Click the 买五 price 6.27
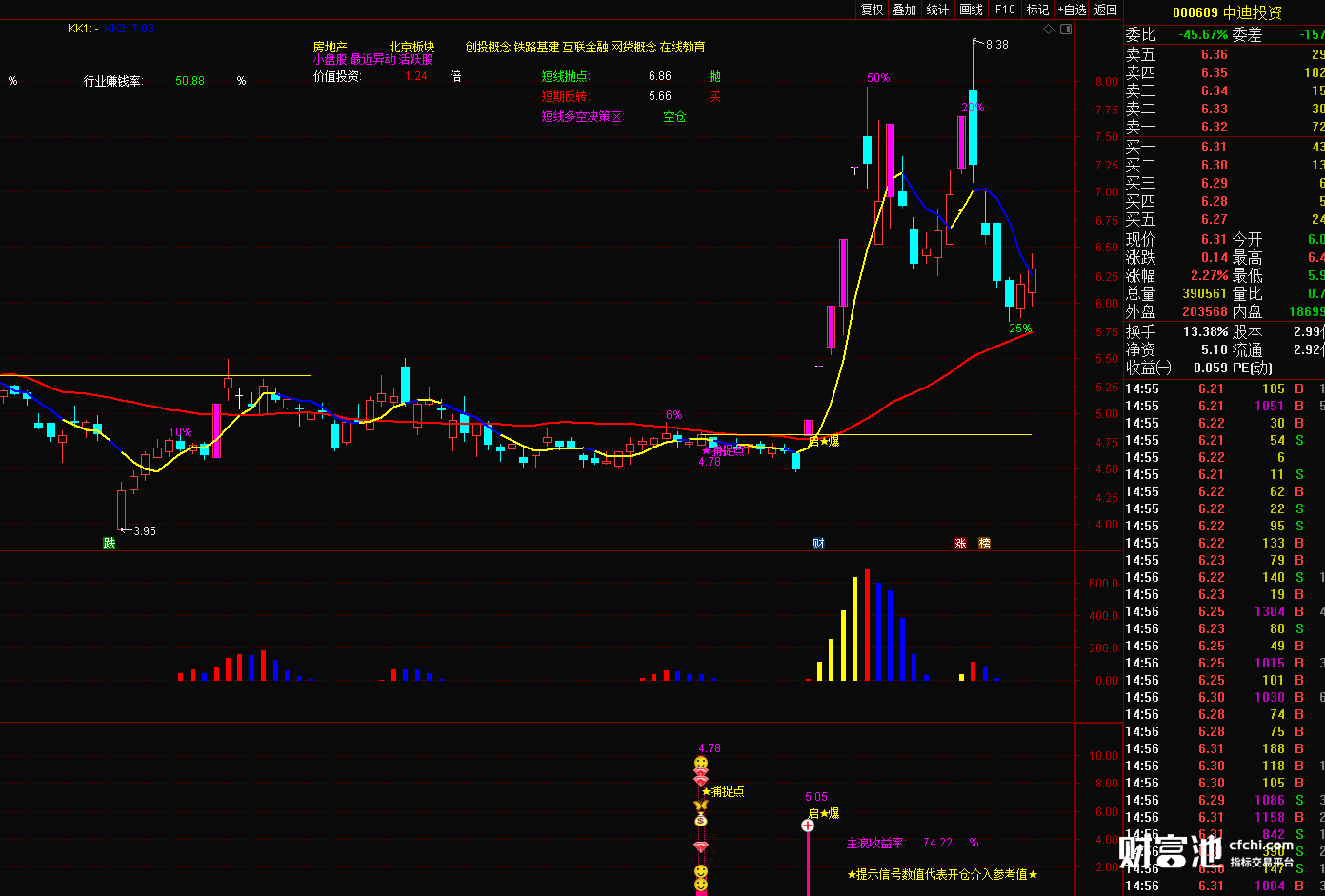This screenshot has width=1325, height=896. (x=1215, y=219)
